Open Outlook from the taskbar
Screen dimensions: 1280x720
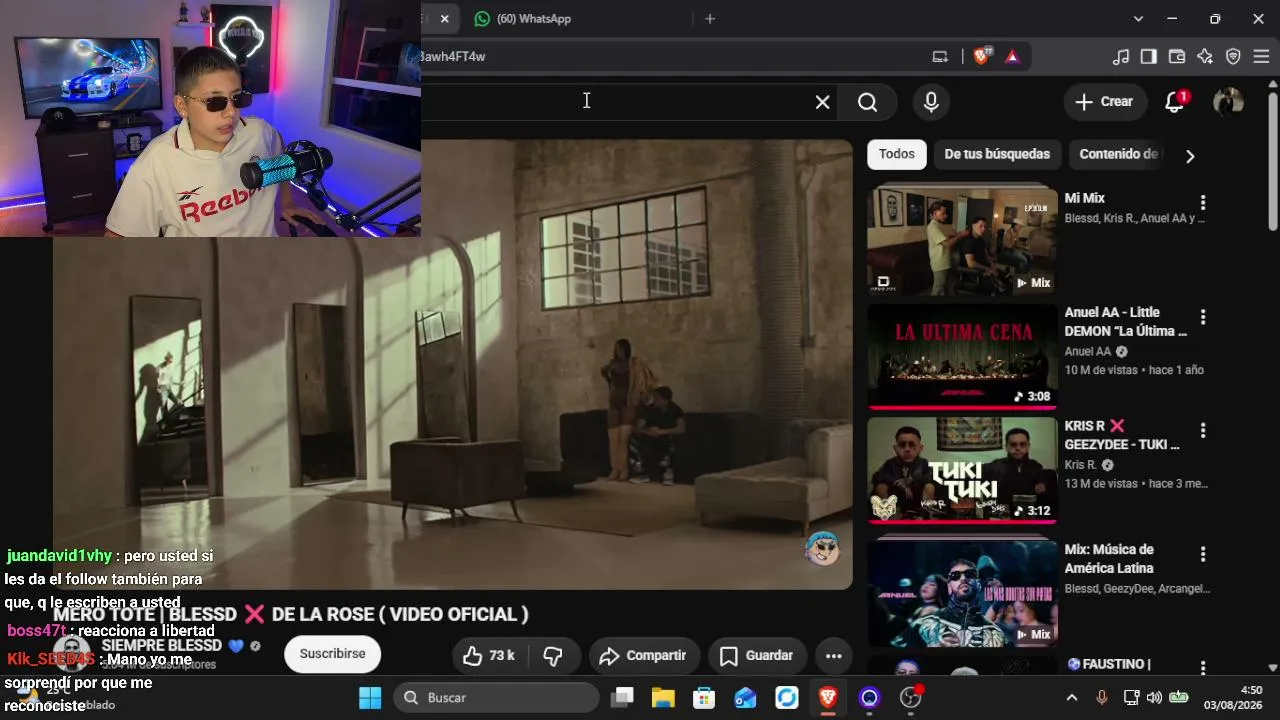[745, 698]
